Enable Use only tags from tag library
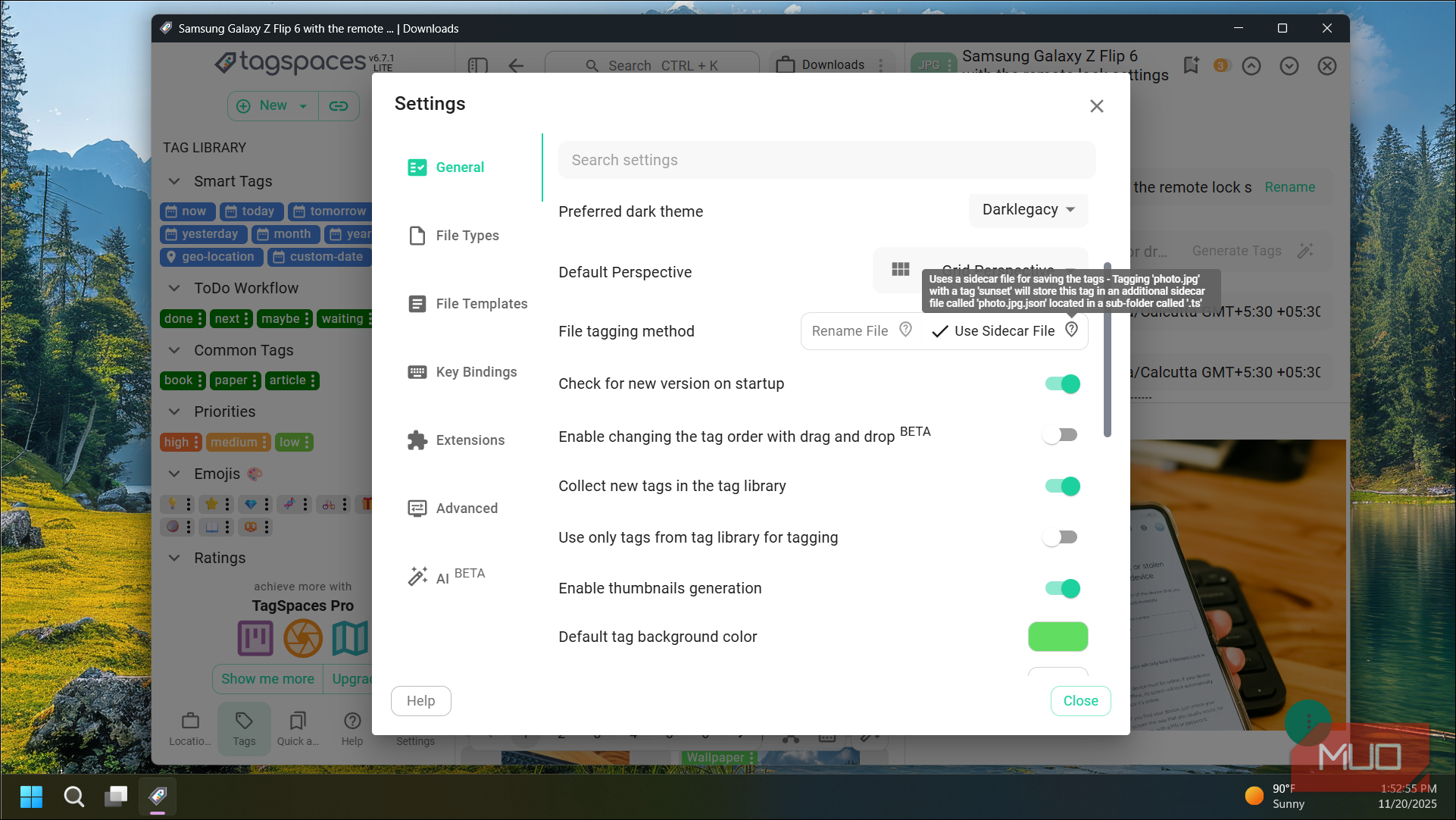 pos(1060,537)
